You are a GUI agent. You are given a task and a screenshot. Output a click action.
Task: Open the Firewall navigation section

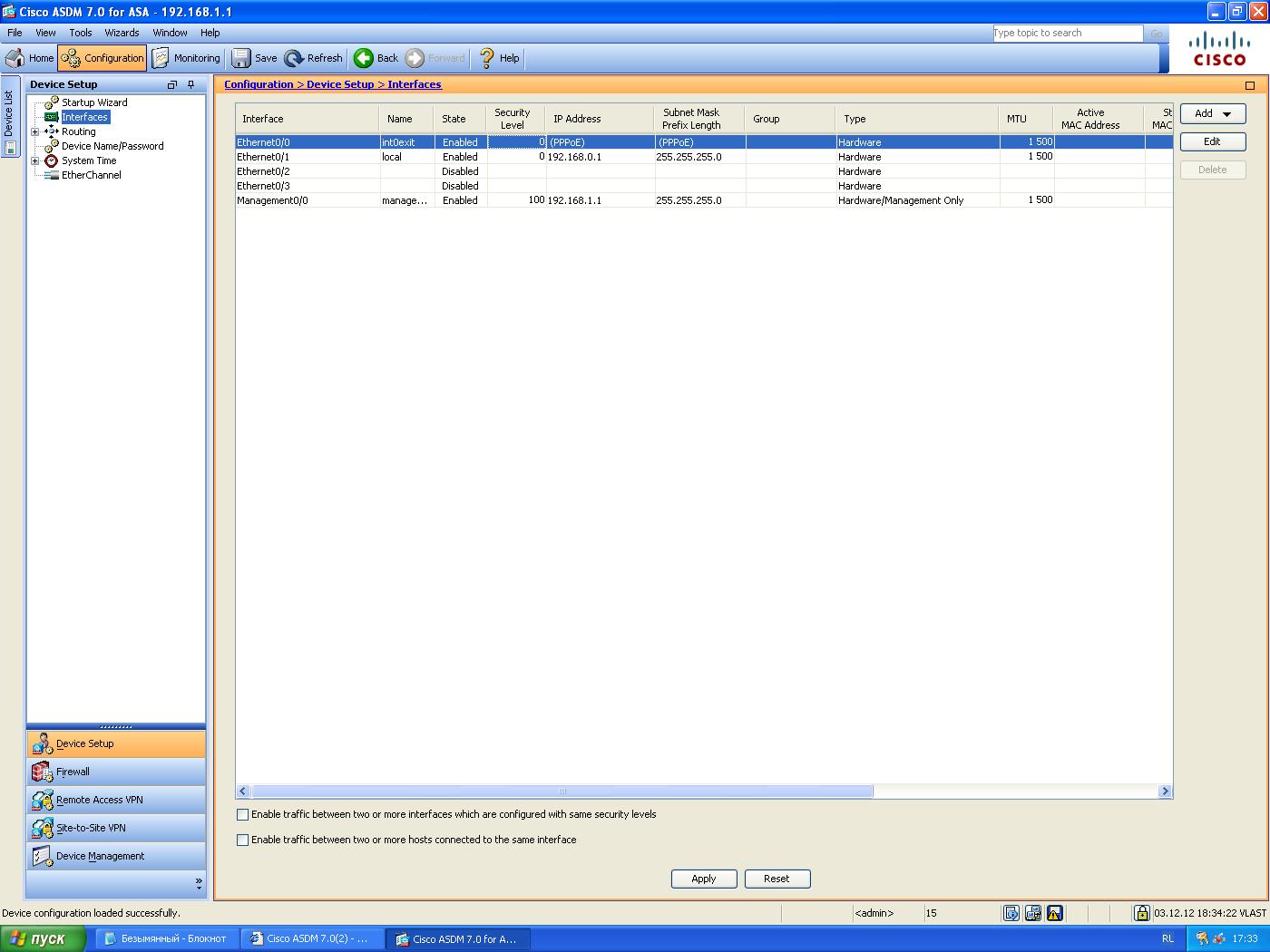[x=116, y=772]
